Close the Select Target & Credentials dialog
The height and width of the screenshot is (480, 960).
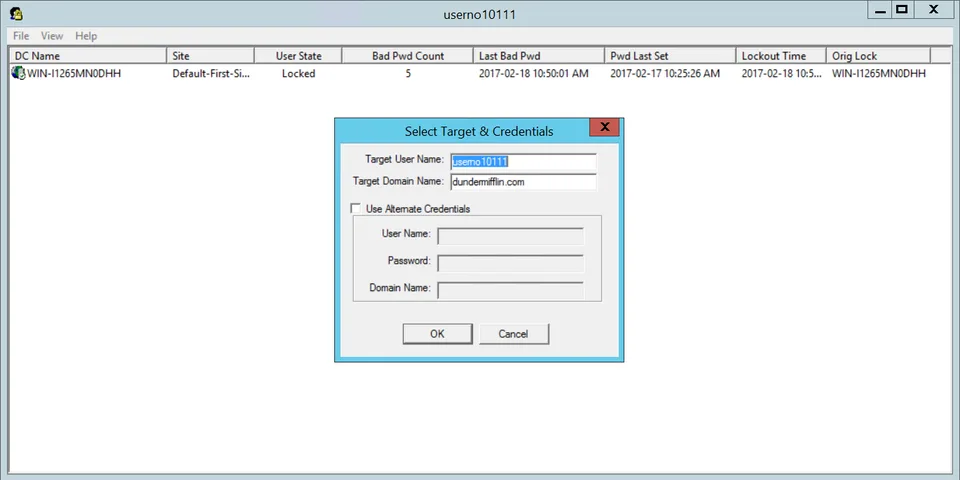[x=604, y=127]
